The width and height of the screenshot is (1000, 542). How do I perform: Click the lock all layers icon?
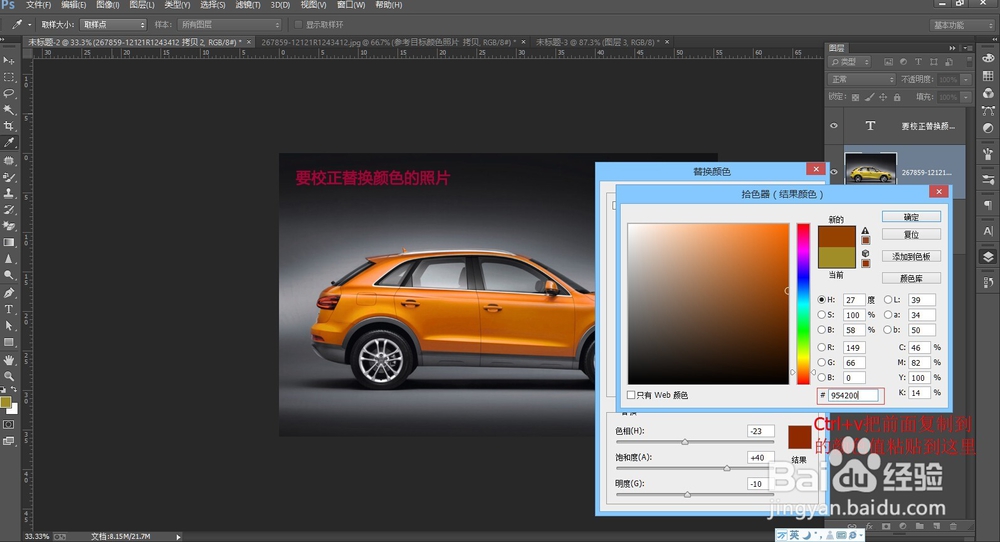898,97
